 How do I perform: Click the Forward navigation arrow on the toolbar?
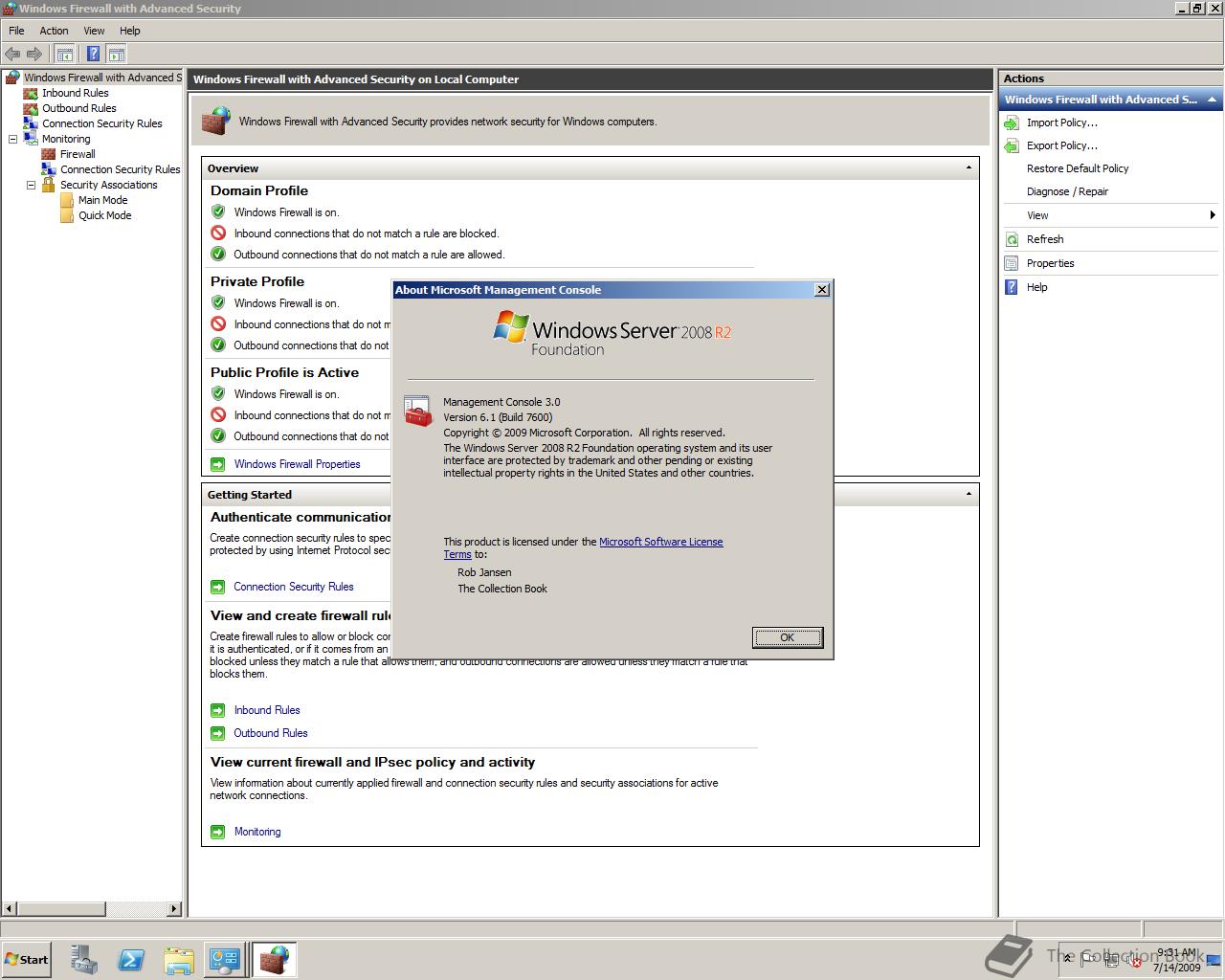pyautogui.click(x=34, y=54)
